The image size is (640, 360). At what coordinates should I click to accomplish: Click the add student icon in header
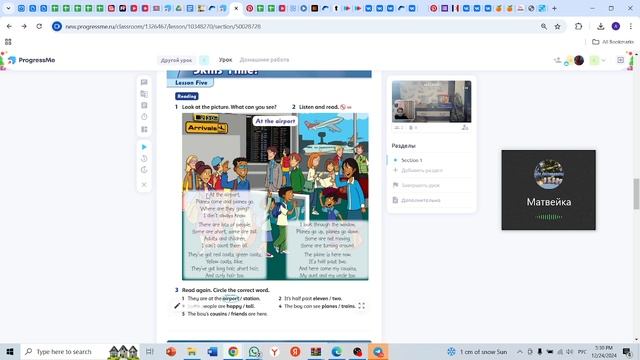558,60
